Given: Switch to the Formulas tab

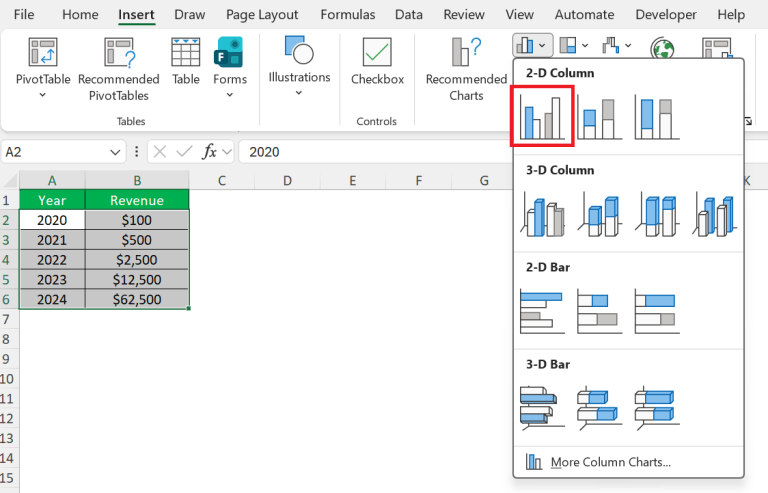Looking at the screenshot, I should (348, 15).
